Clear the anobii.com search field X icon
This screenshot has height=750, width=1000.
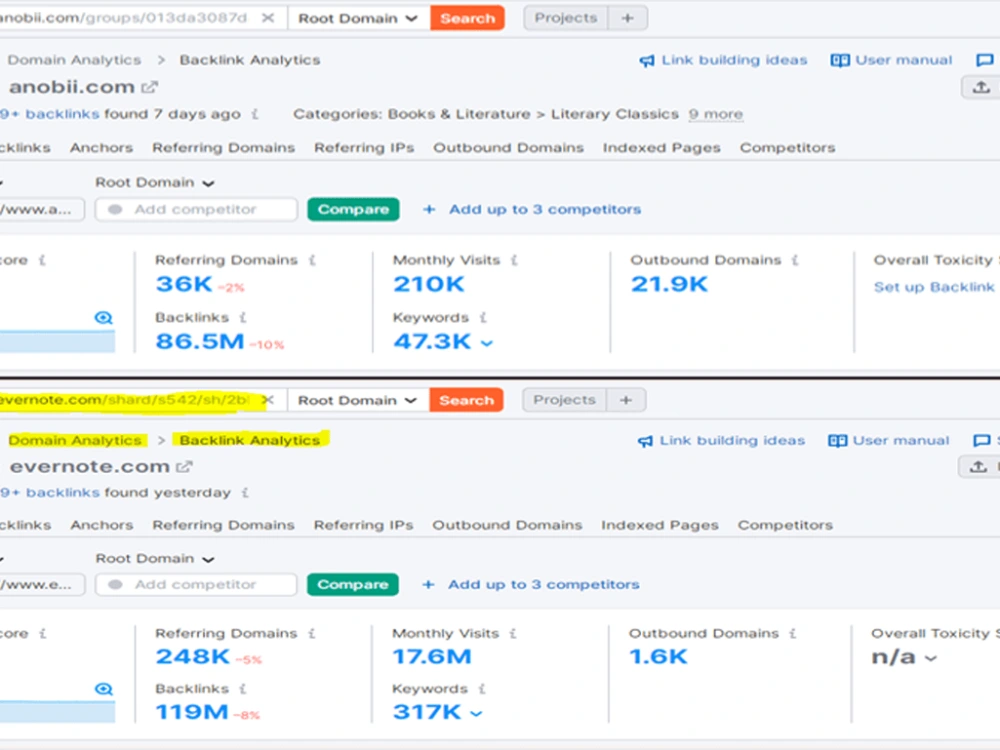(x=268, y=18)
